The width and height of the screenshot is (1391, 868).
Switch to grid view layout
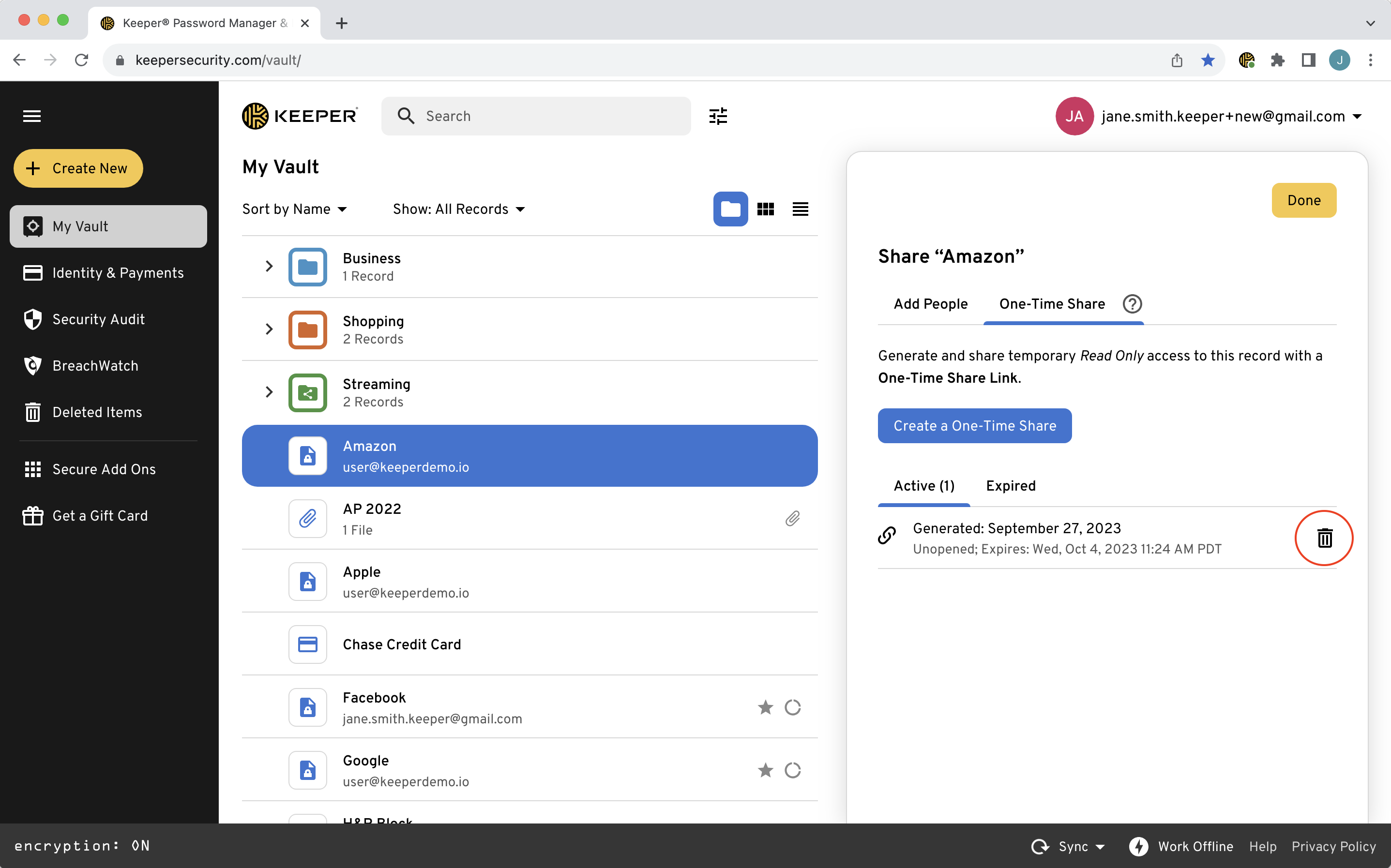(765, 209)
